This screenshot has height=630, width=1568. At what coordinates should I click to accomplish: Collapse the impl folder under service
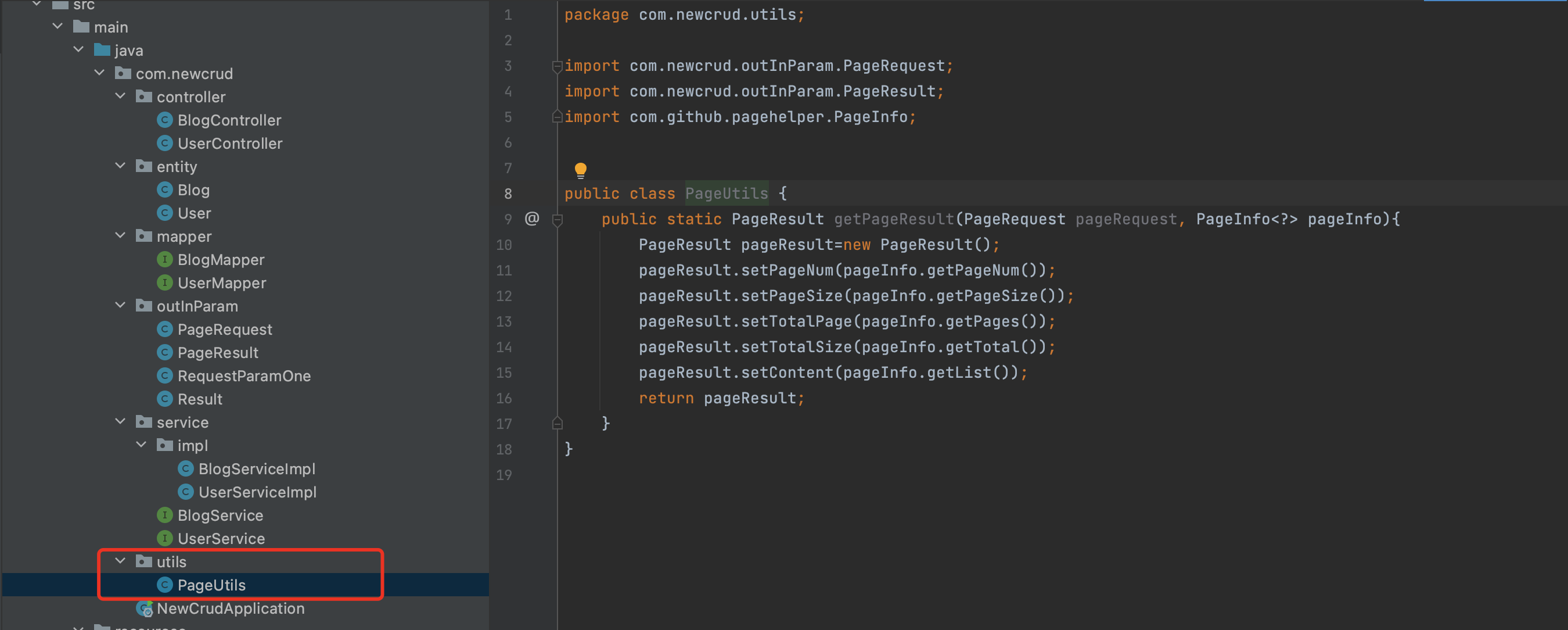(141, 445)
